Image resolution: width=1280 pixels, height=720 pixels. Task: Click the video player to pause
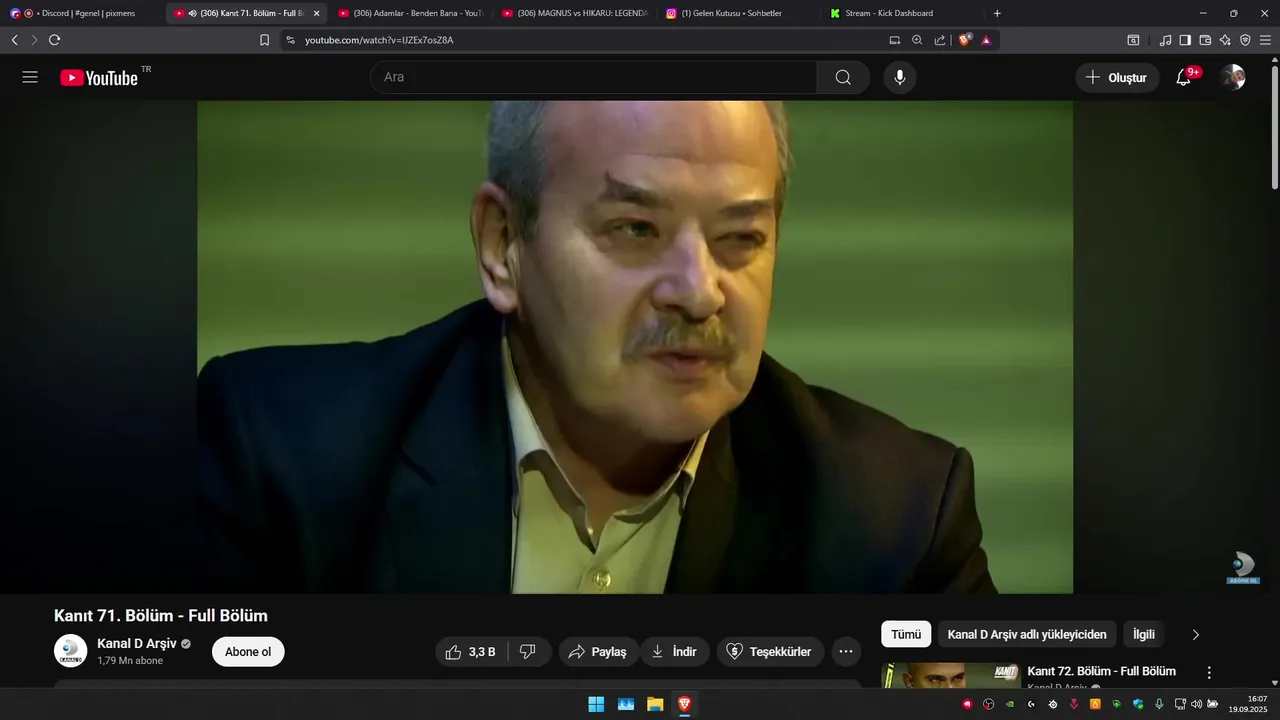click(635, 347)
